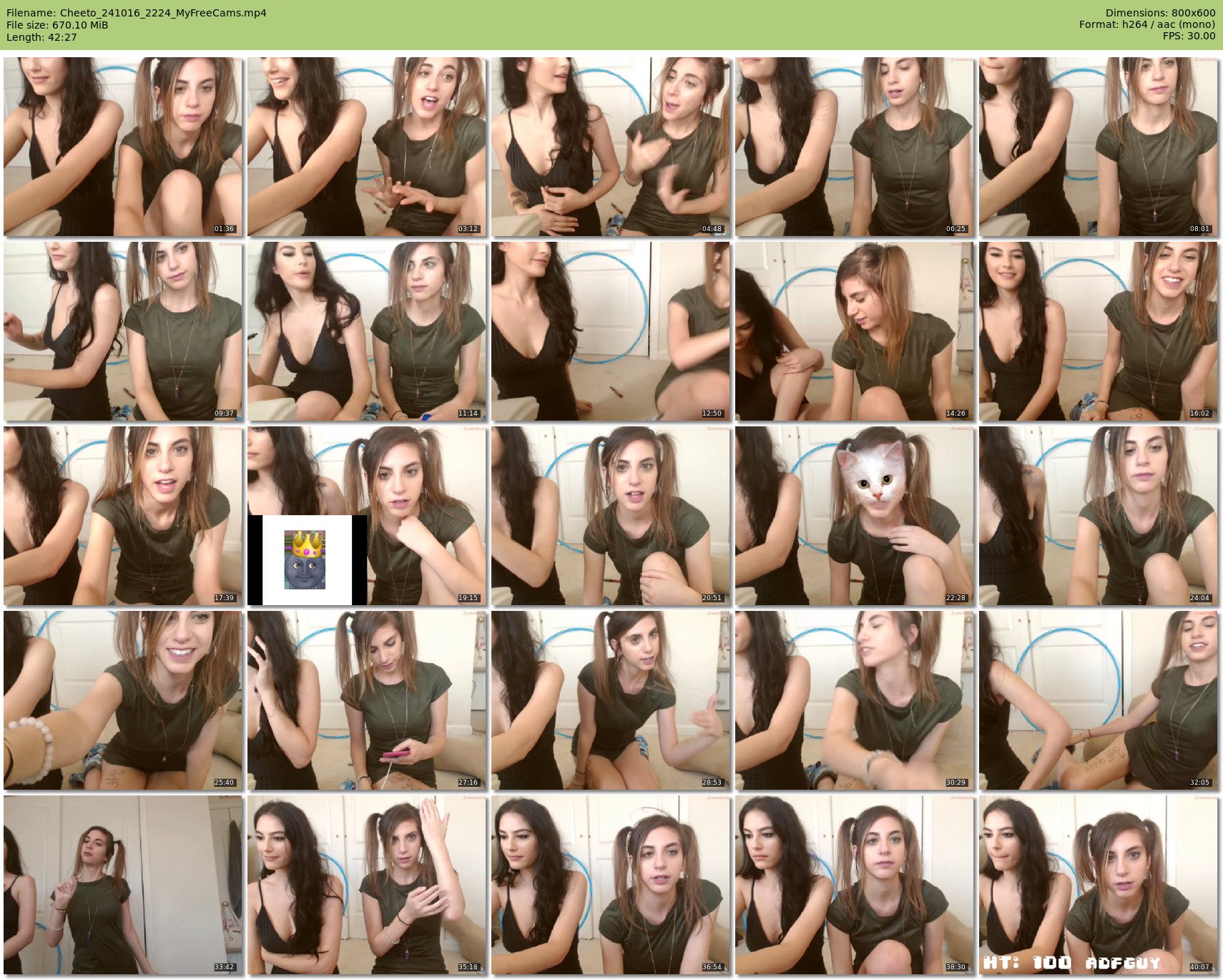The image size is (1223, 980).
Task: Click the frame marked 28:53
Action: tap(611, 700)
